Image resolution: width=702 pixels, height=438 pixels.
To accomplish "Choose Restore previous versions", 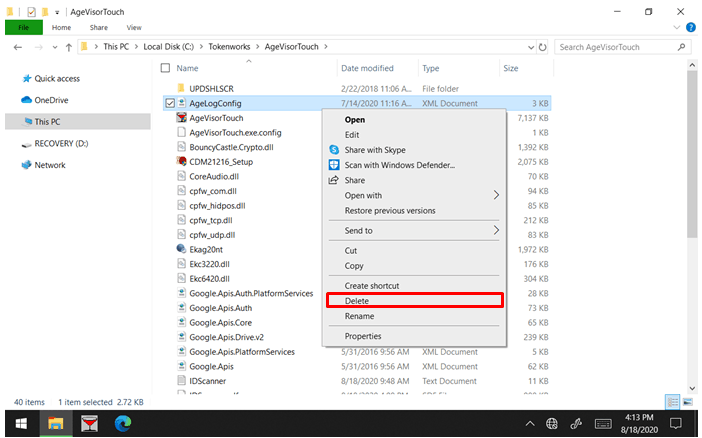I will (414, 211).
